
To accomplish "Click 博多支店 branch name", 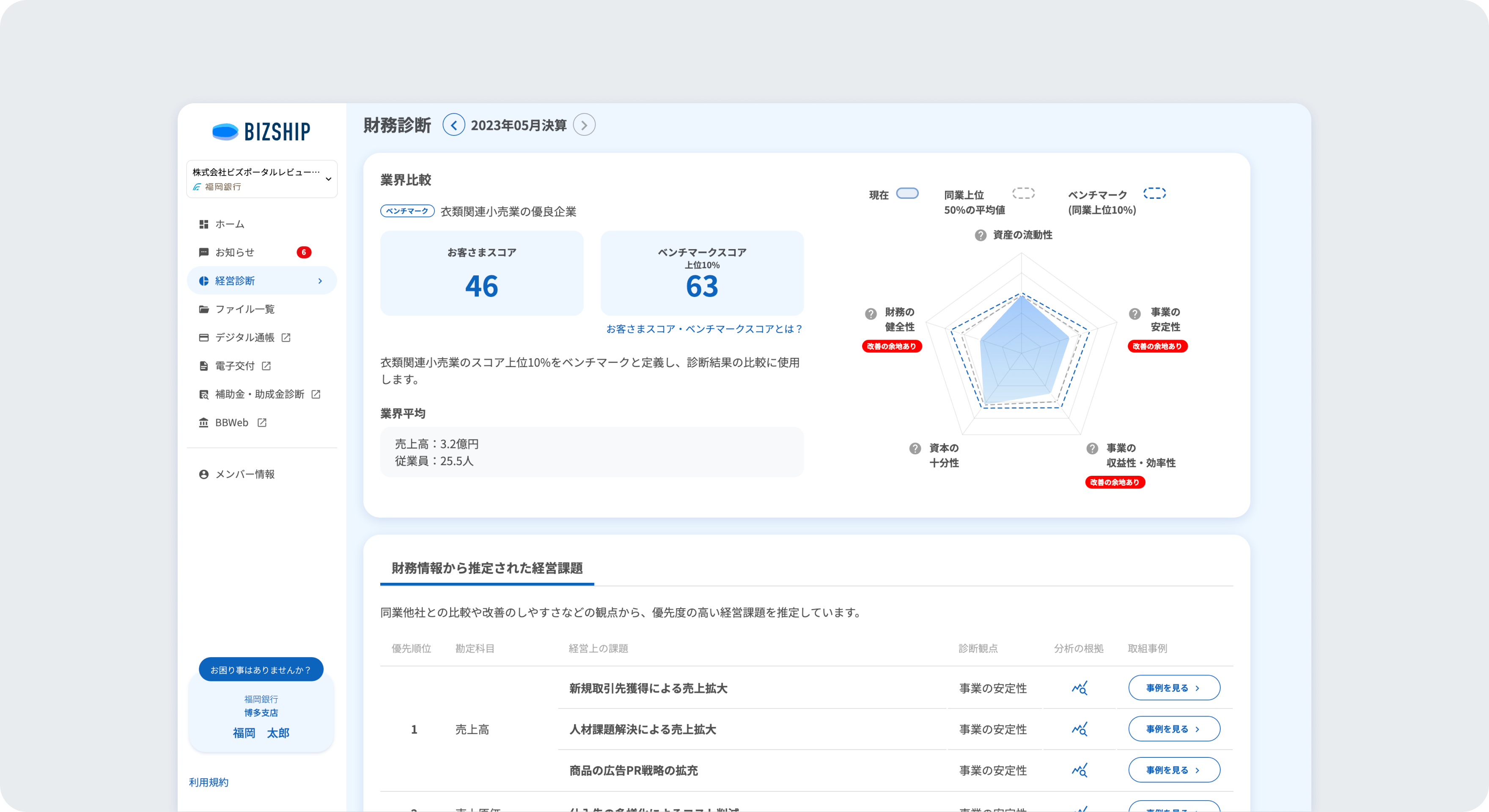I will (x=261, y=713).
